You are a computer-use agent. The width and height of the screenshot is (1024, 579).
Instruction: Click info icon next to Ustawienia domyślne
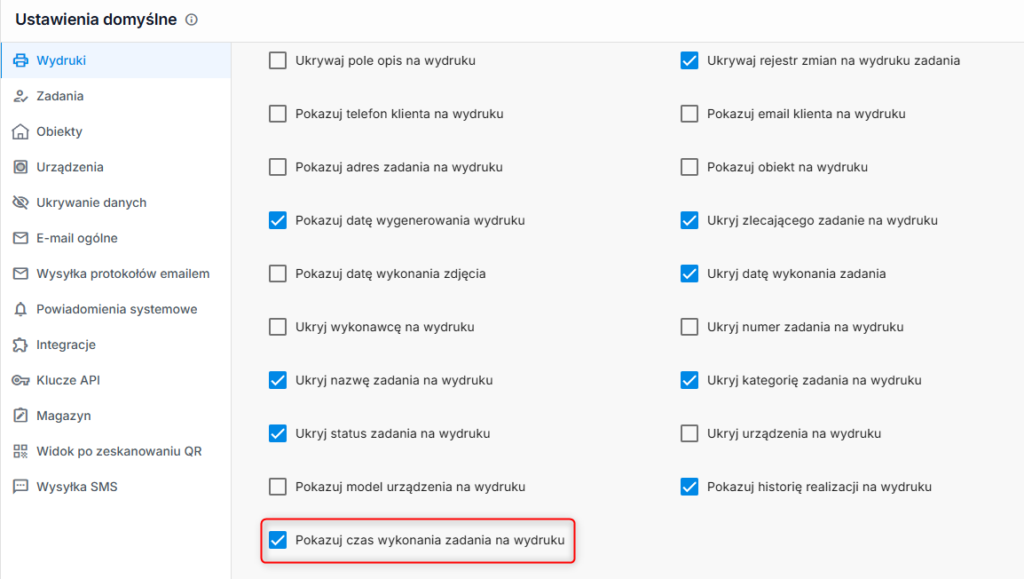tap(191, 20)
